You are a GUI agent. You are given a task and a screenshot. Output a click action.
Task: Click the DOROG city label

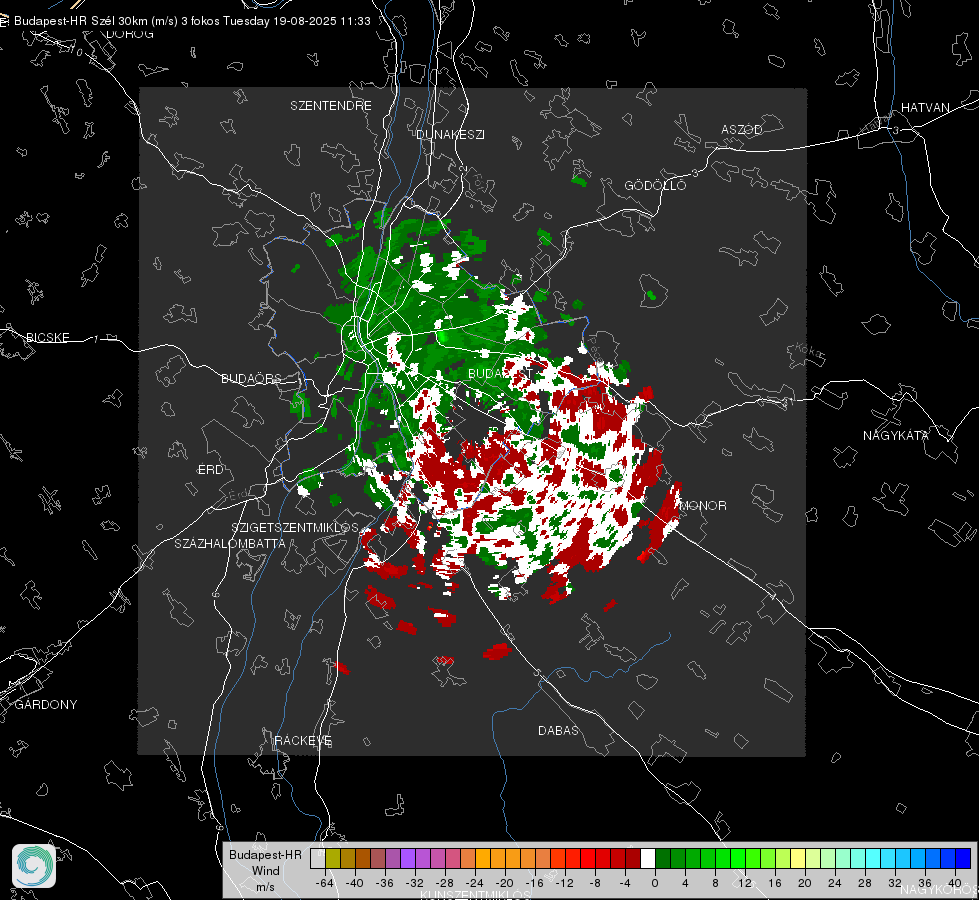pyautogui.click(x=130, y=34)
